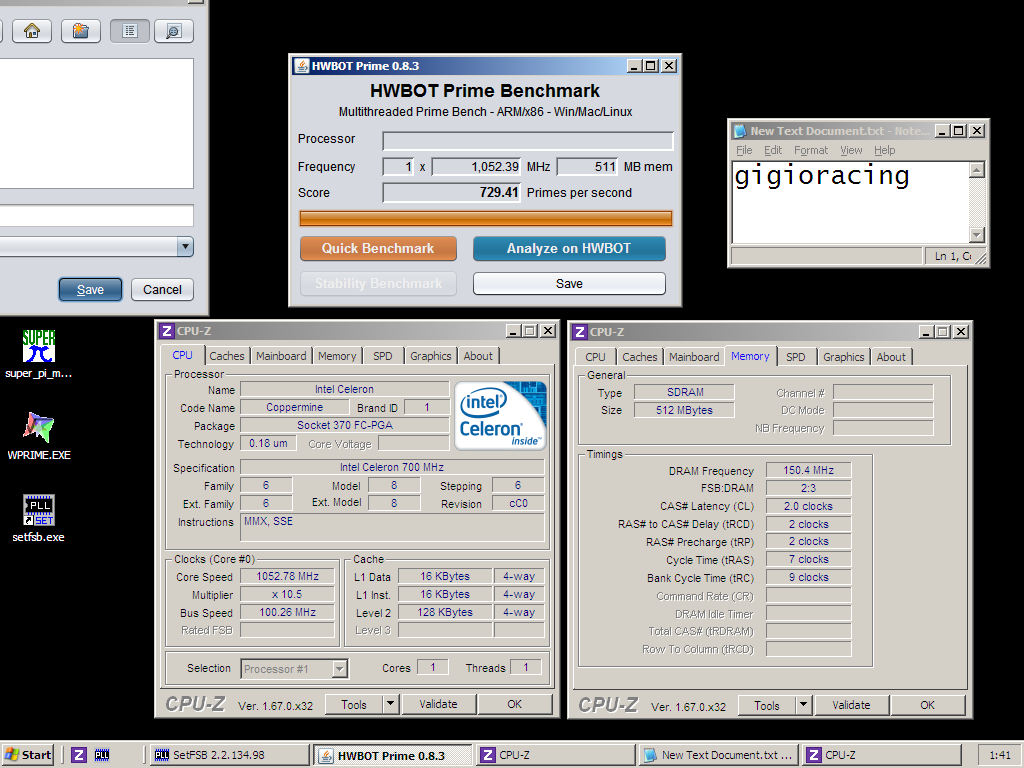Open the SPD tab in right CPU-Z
The image size is (1024, 768).
[x=795, y=357]
